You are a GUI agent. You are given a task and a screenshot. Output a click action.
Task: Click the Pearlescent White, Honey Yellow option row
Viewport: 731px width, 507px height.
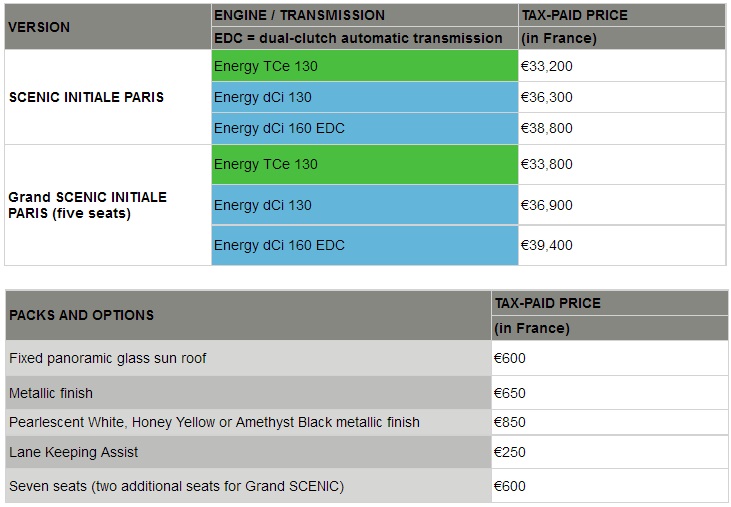click(x=214, y=422)
